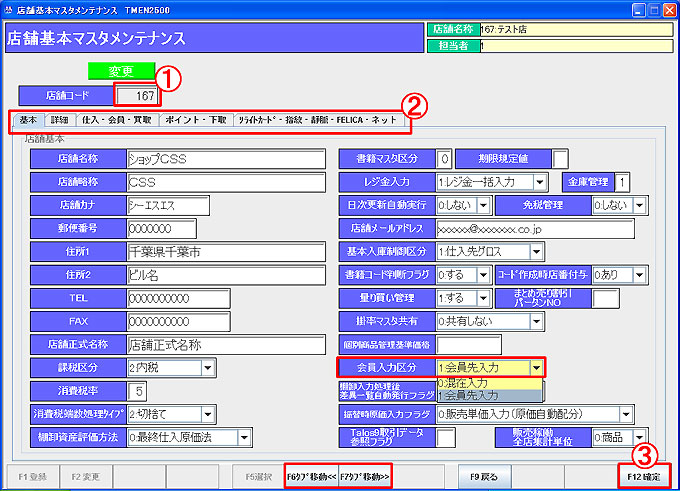The image size is (680, 491).
Task: Open the 棚卸資産評価方法 combo box
Action: (242, 437)
